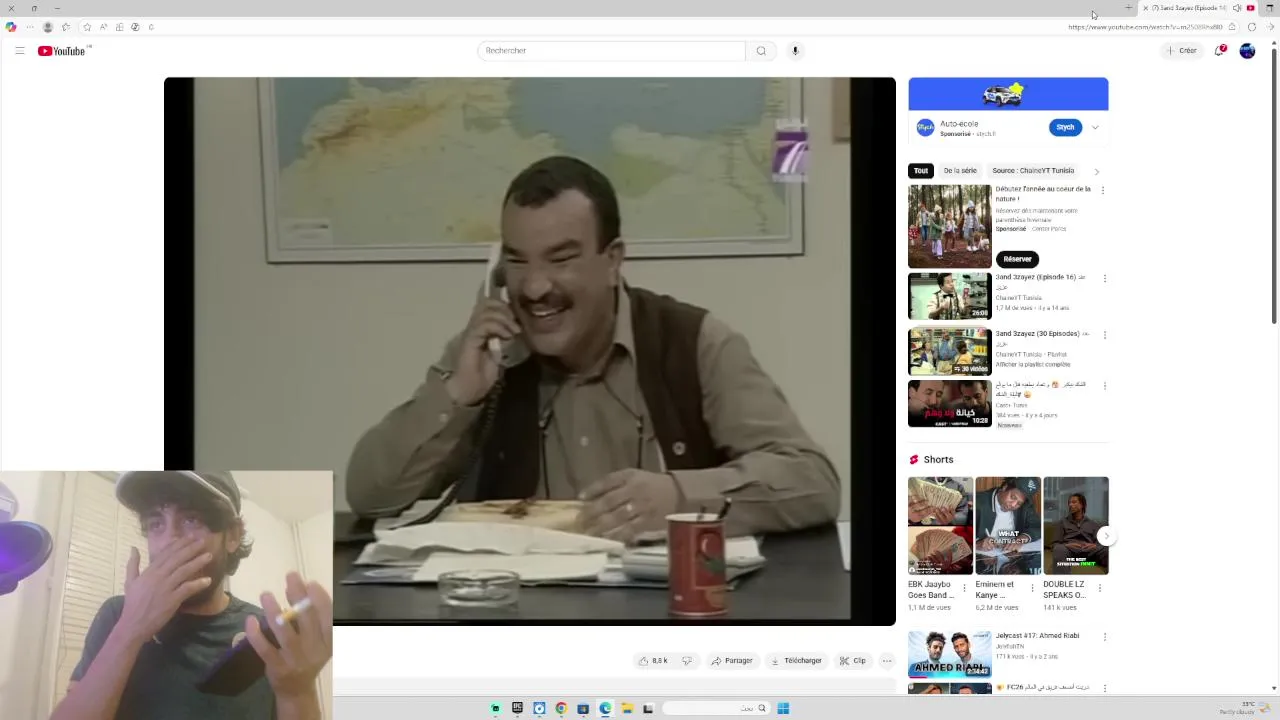Screen dimensions: 1280x720
Task: Close the 3and 3zayez tab
Action: click(x=1145, y=8)
